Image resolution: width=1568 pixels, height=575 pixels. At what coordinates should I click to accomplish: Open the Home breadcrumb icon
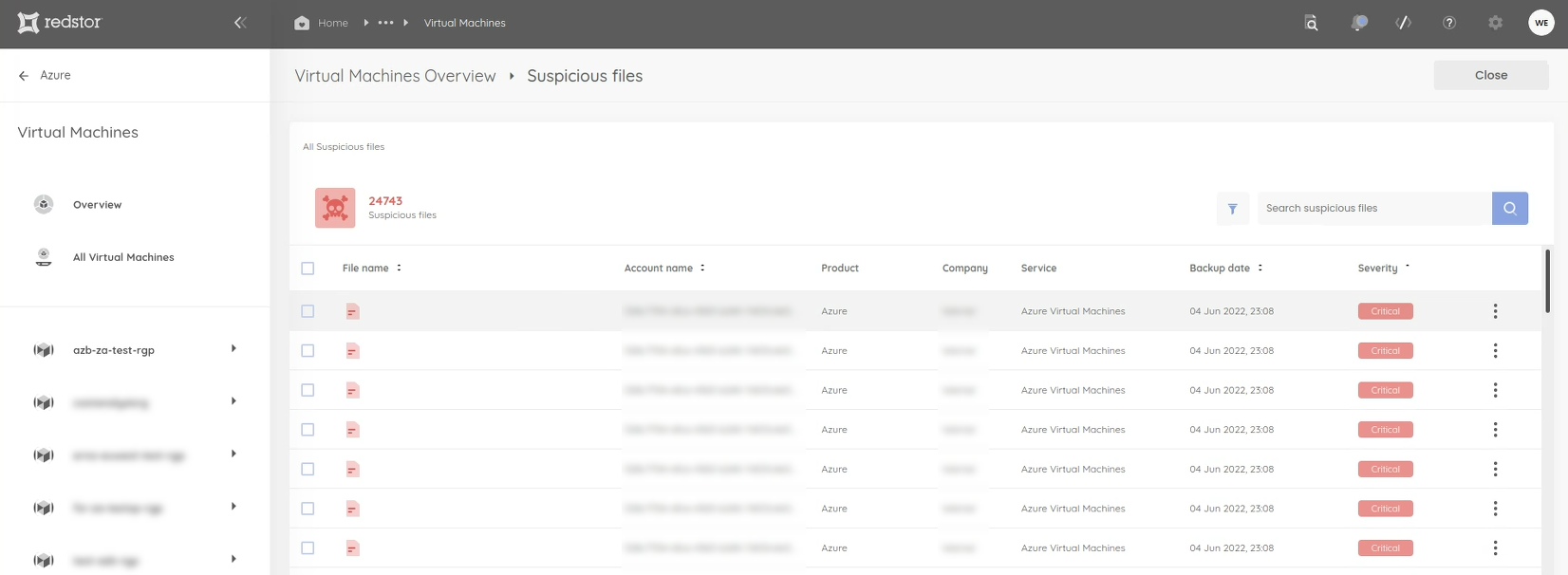coord(302,23)
